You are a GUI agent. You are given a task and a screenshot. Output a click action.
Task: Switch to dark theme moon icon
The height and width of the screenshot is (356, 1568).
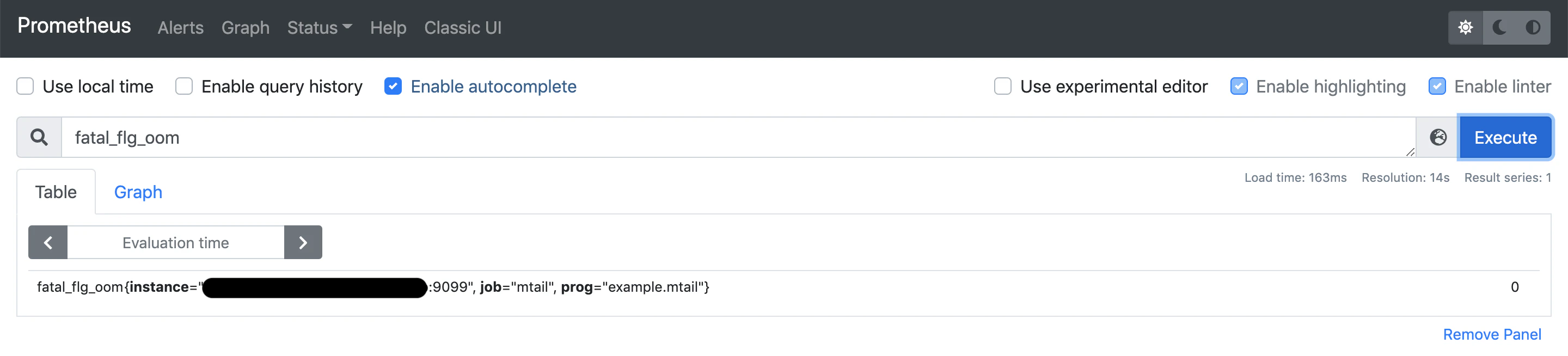[1499, 27]
